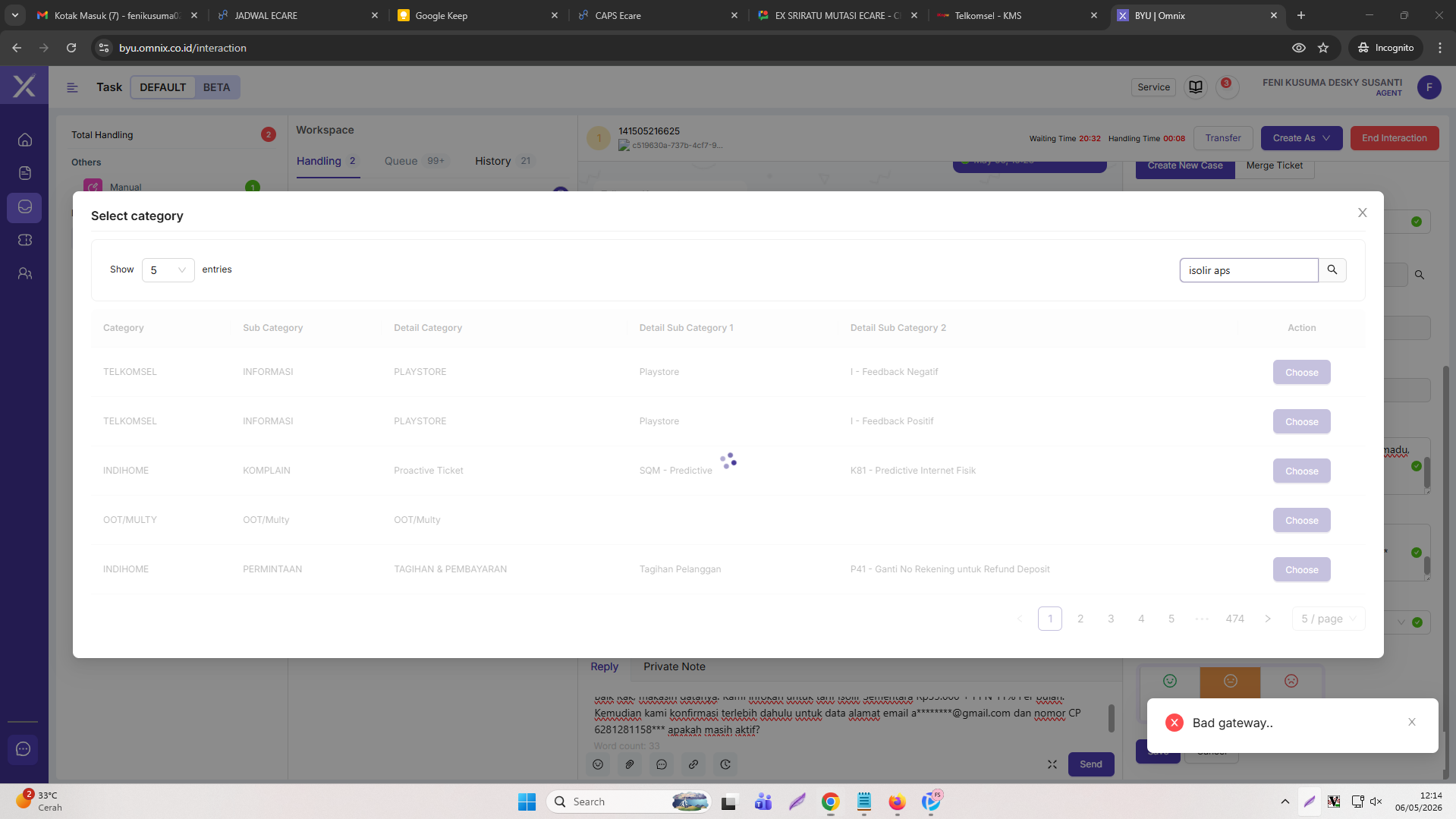Select the Merge Ticket tab

pos(1275,166)
